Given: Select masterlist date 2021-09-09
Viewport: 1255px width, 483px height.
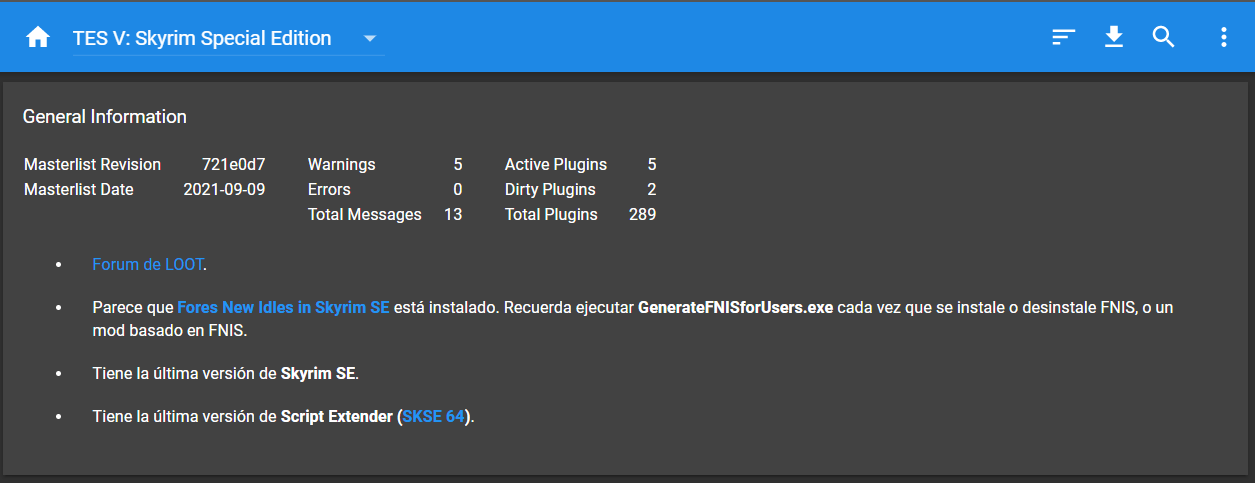Looking at the screenshot, I should pyautogui.click(x=225, y=189).
